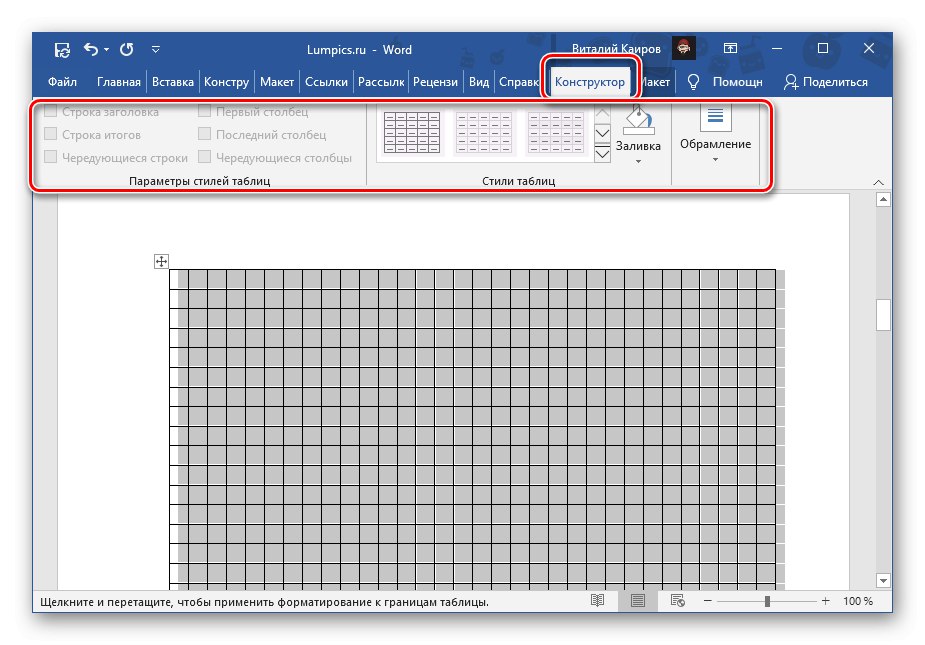Image resolution: width=925 pixels, height=645 pixels.
Task: Click the Заливка paint bucket icon
Action: [638, 120]
